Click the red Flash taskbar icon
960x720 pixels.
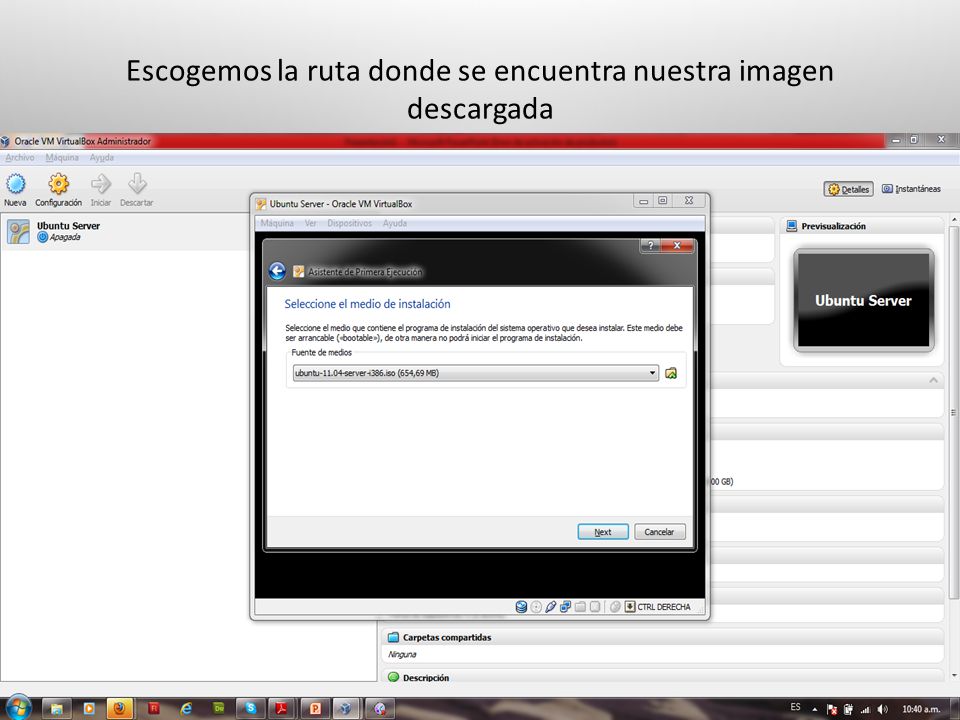click(x=154, y=708)
